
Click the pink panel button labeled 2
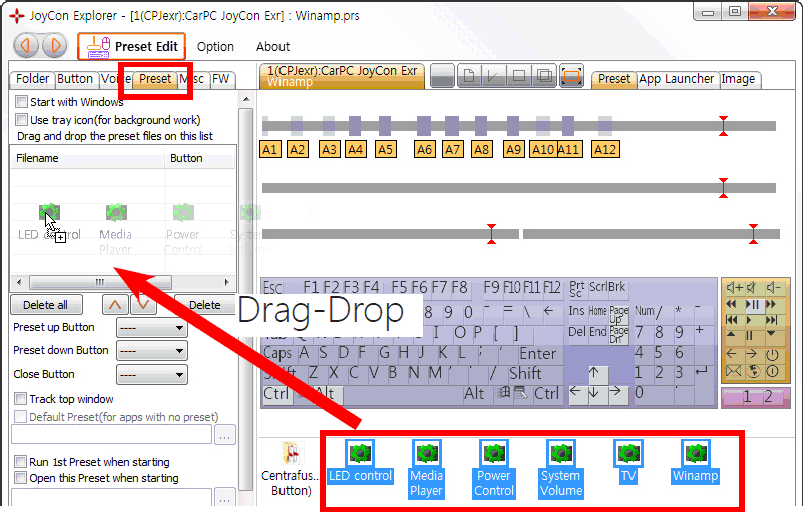click(768, 397)
